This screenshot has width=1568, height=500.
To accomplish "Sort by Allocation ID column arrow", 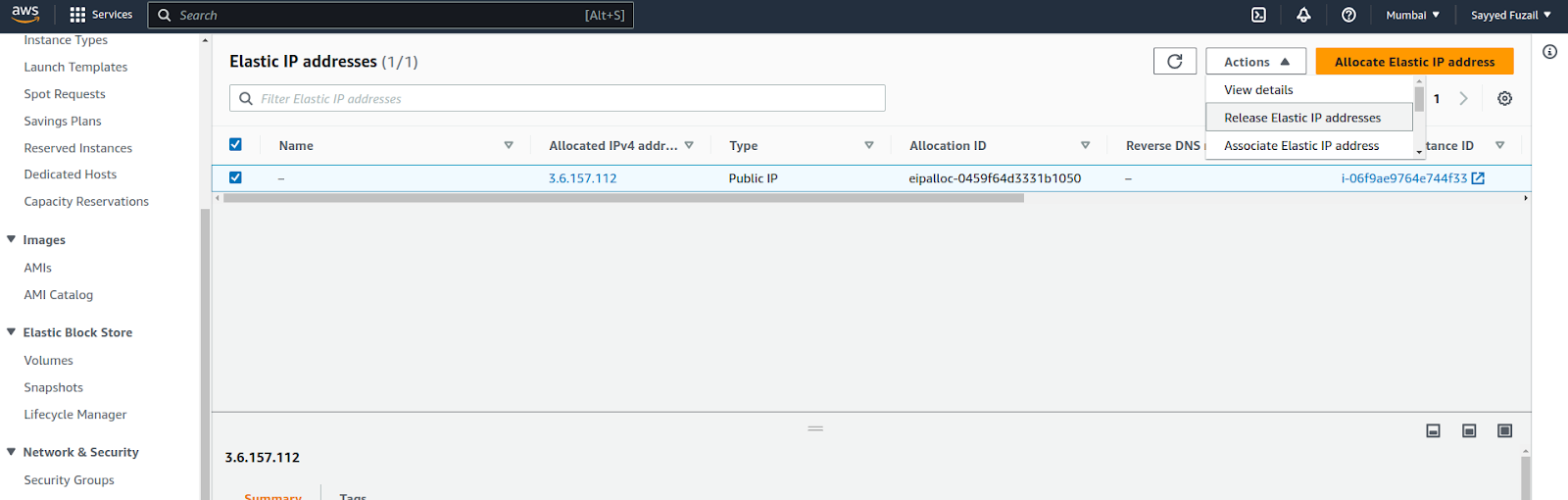I will [1085, 145].
